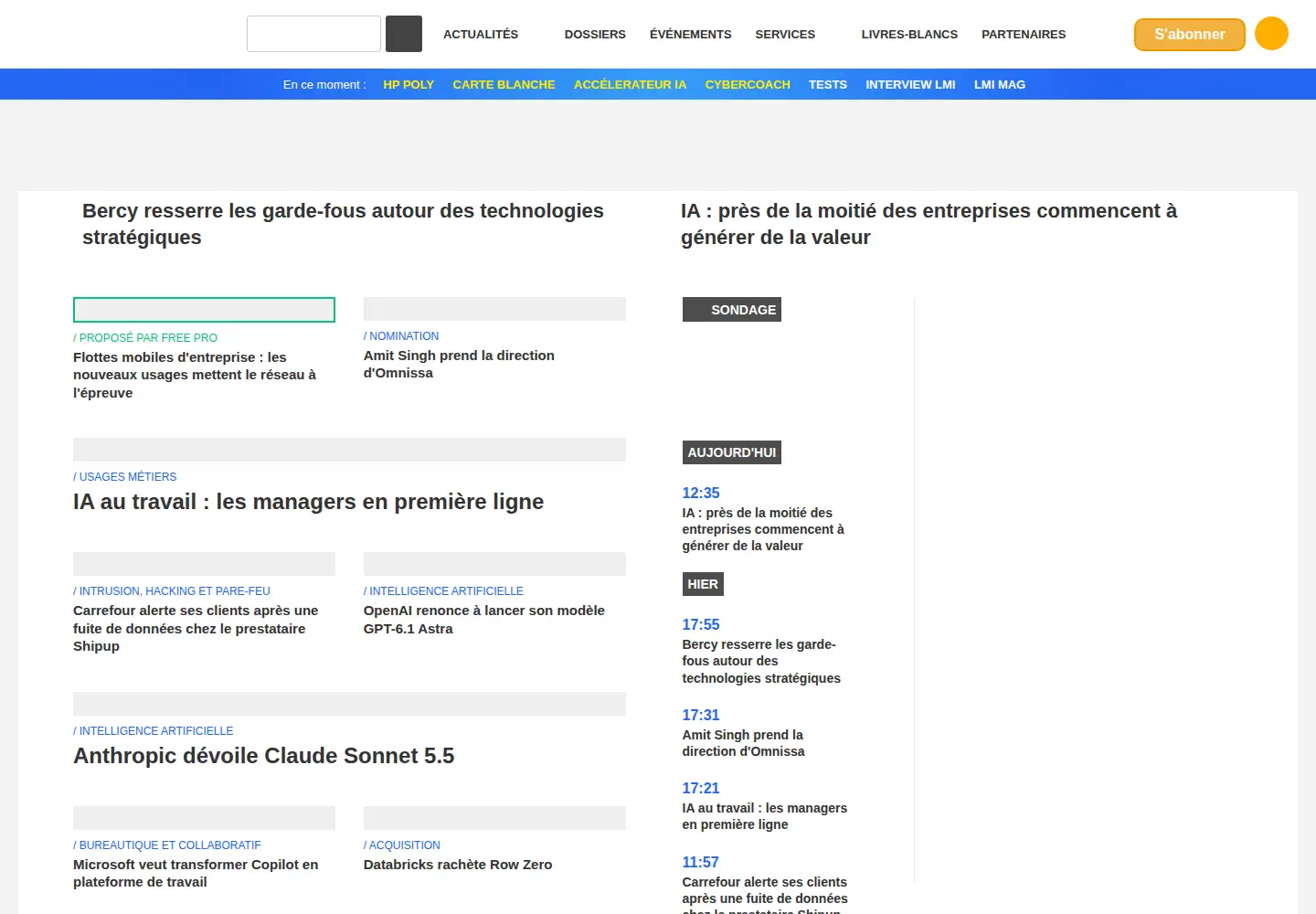The width and height of the screenshot is (1316, 914).
Task: Open the LIVRES-BLANCS section
Action: (909, 34)
